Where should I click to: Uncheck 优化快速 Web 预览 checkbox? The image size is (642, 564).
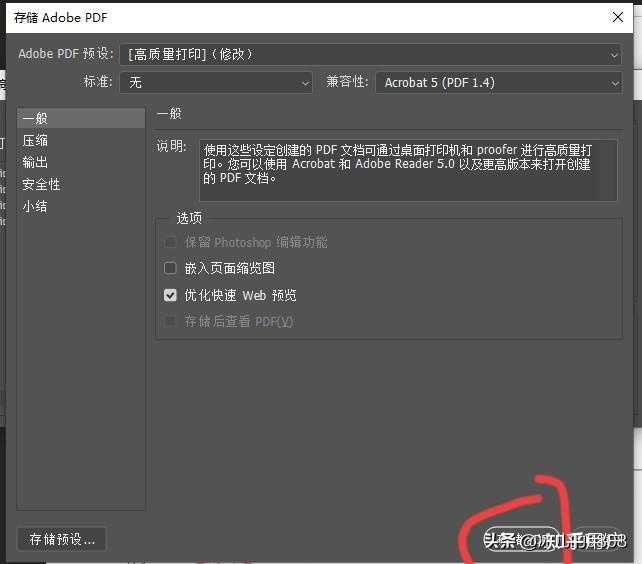[x=170, y=295]
